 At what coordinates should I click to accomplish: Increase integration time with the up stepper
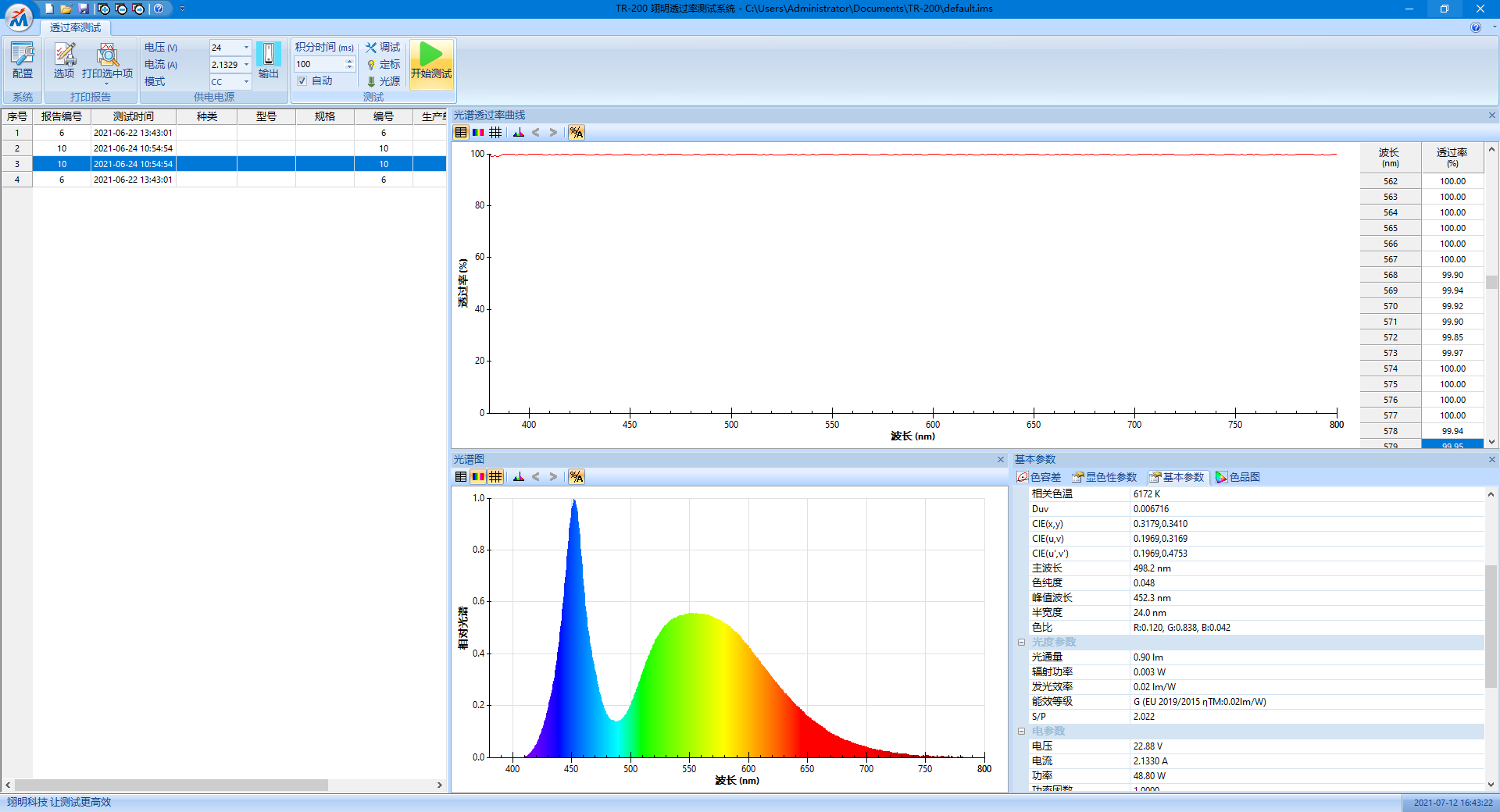coord(350,61)
